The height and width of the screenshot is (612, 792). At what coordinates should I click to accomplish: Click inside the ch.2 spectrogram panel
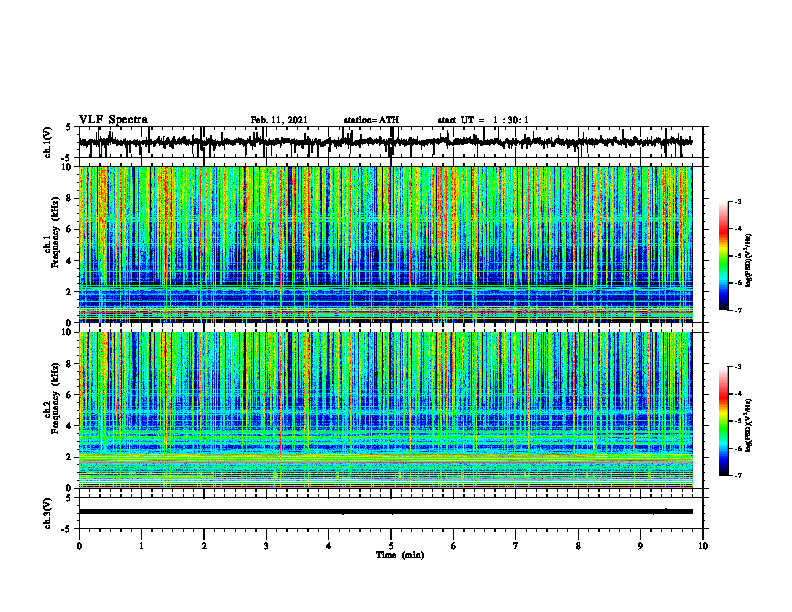[x=385, y=410]
